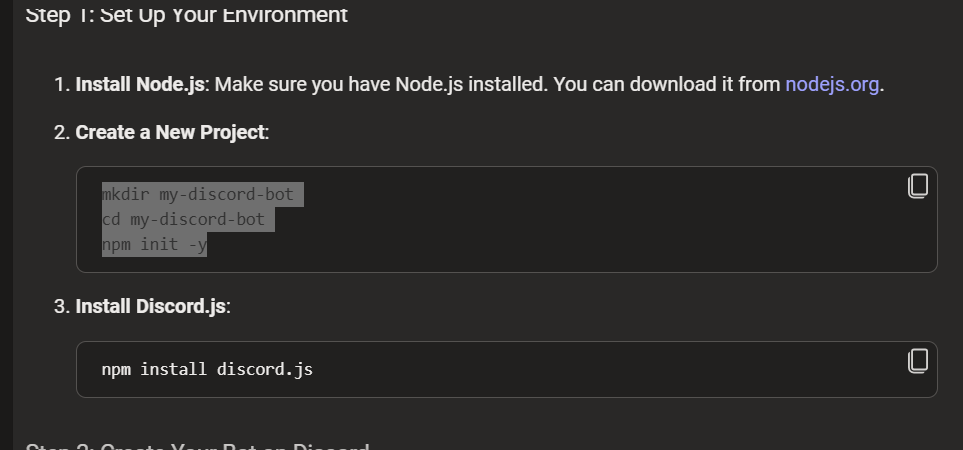Image resolution: width=963 pixels, height=450 pixels.
Task: Click the 'mkdir my-discord-bot' code line
Action: pyautogui.click(x=198, y=194)
